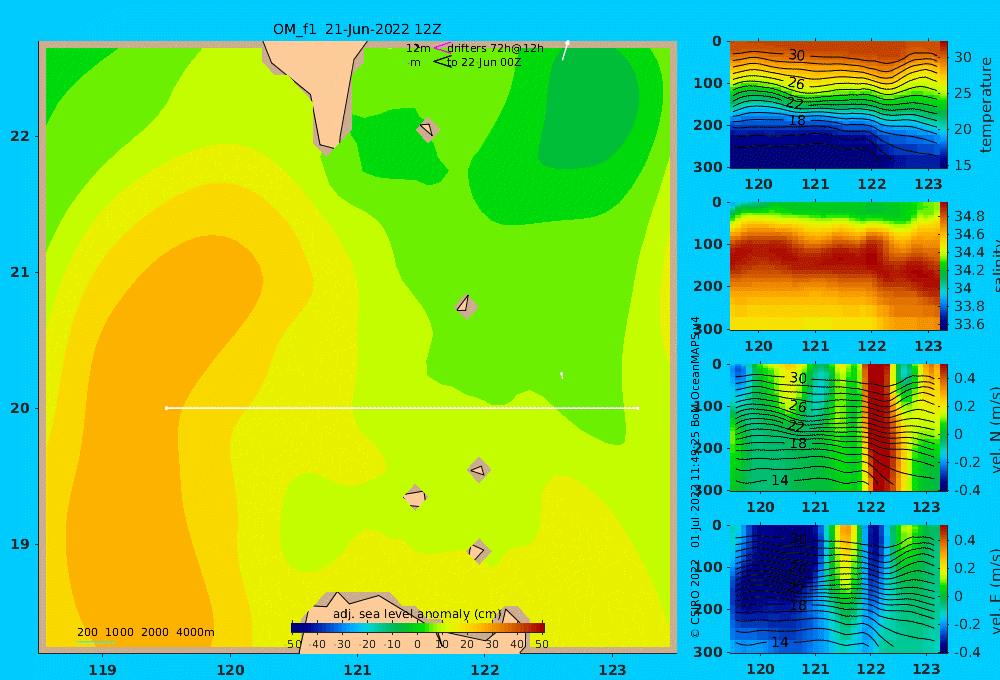Click the 33.6 tick on the salinity colorbar
Viewport: 1000px width, 680px height.
tap(969, 324)
